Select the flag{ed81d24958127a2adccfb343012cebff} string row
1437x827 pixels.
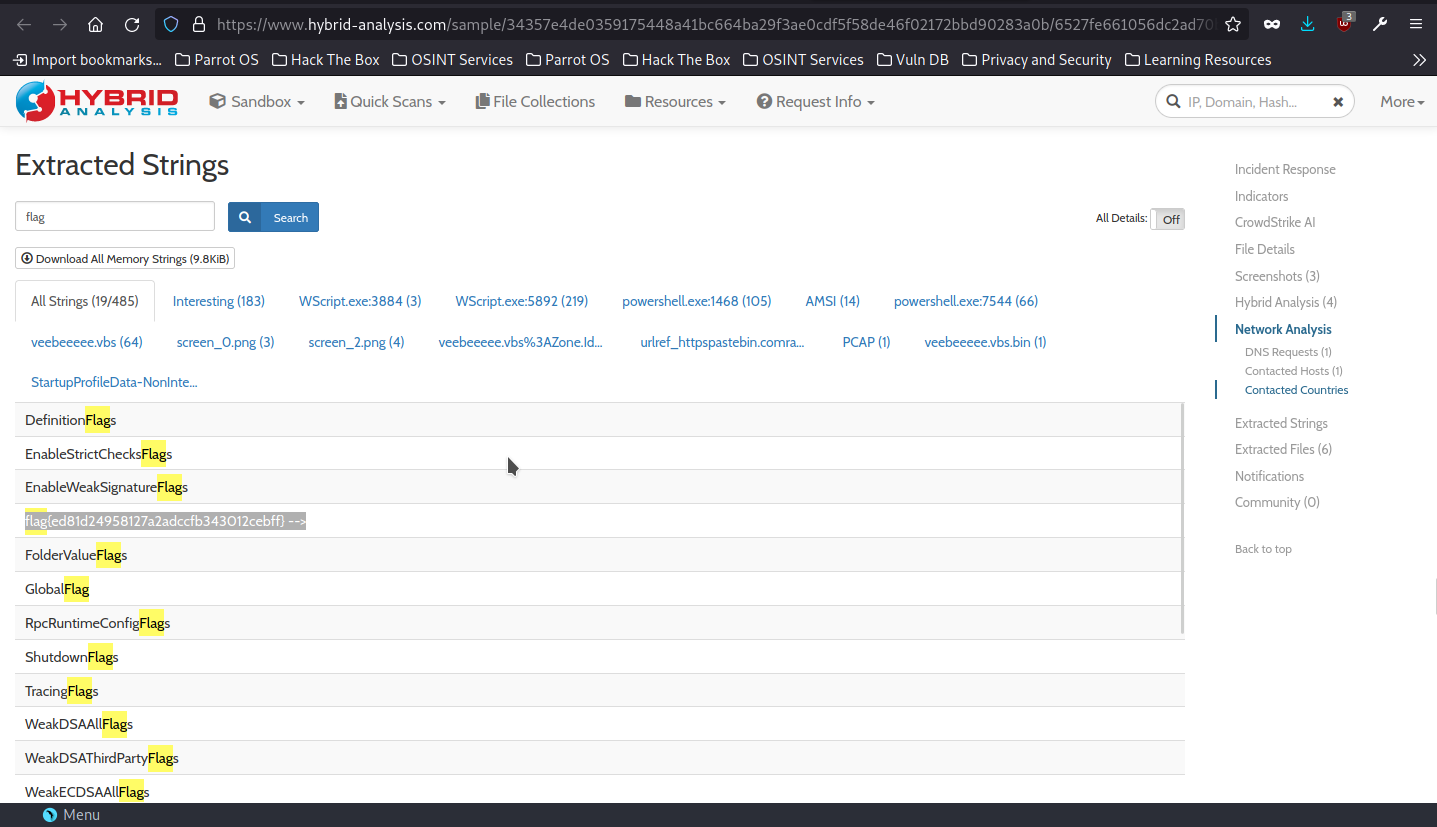coord(599,521)
